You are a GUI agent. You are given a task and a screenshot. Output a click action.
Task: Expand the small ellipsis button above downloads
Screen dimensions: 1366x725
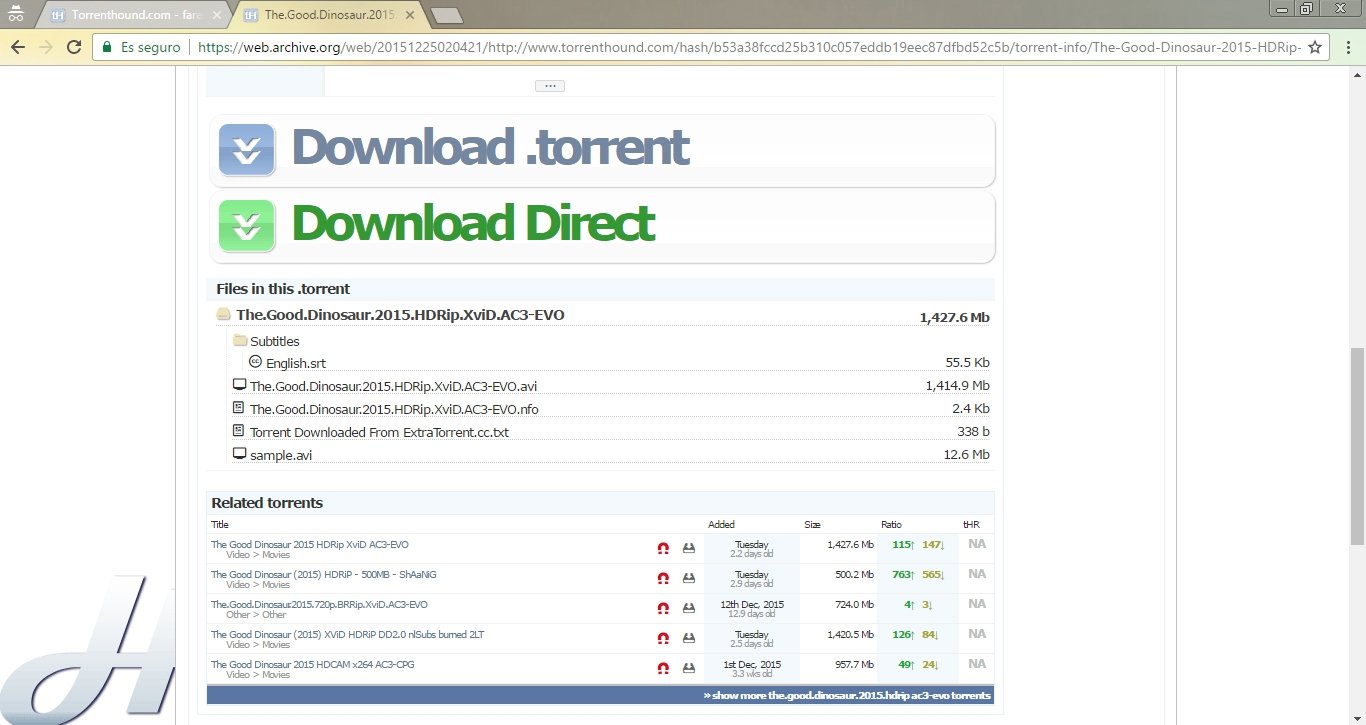(550, 86)
